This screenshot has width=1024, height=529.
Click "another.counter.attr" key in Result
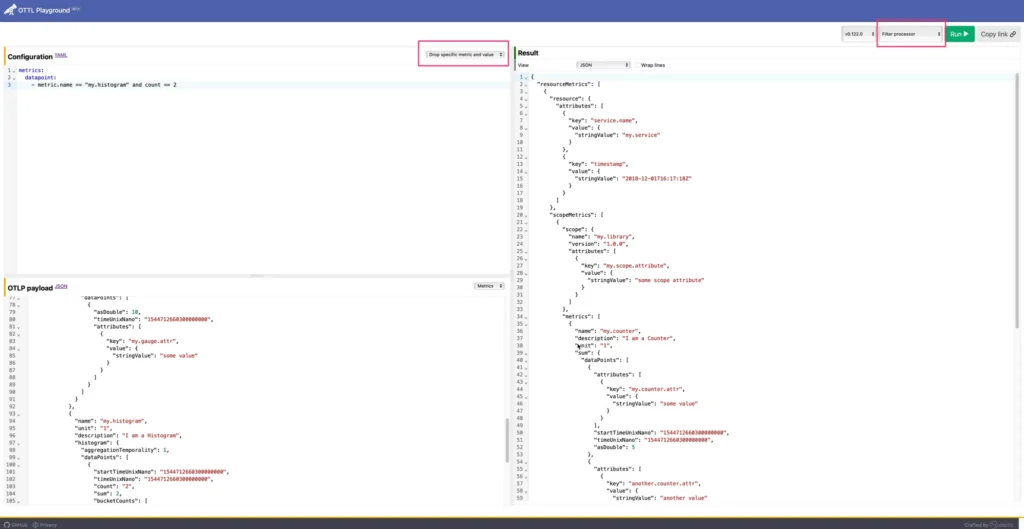(x=665, y=484)
